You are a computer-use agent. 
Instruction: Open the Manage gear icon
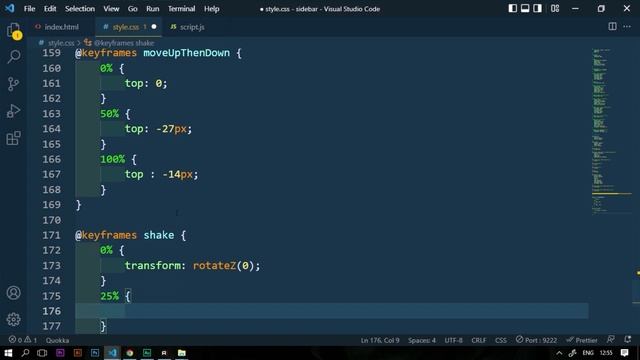13,319
